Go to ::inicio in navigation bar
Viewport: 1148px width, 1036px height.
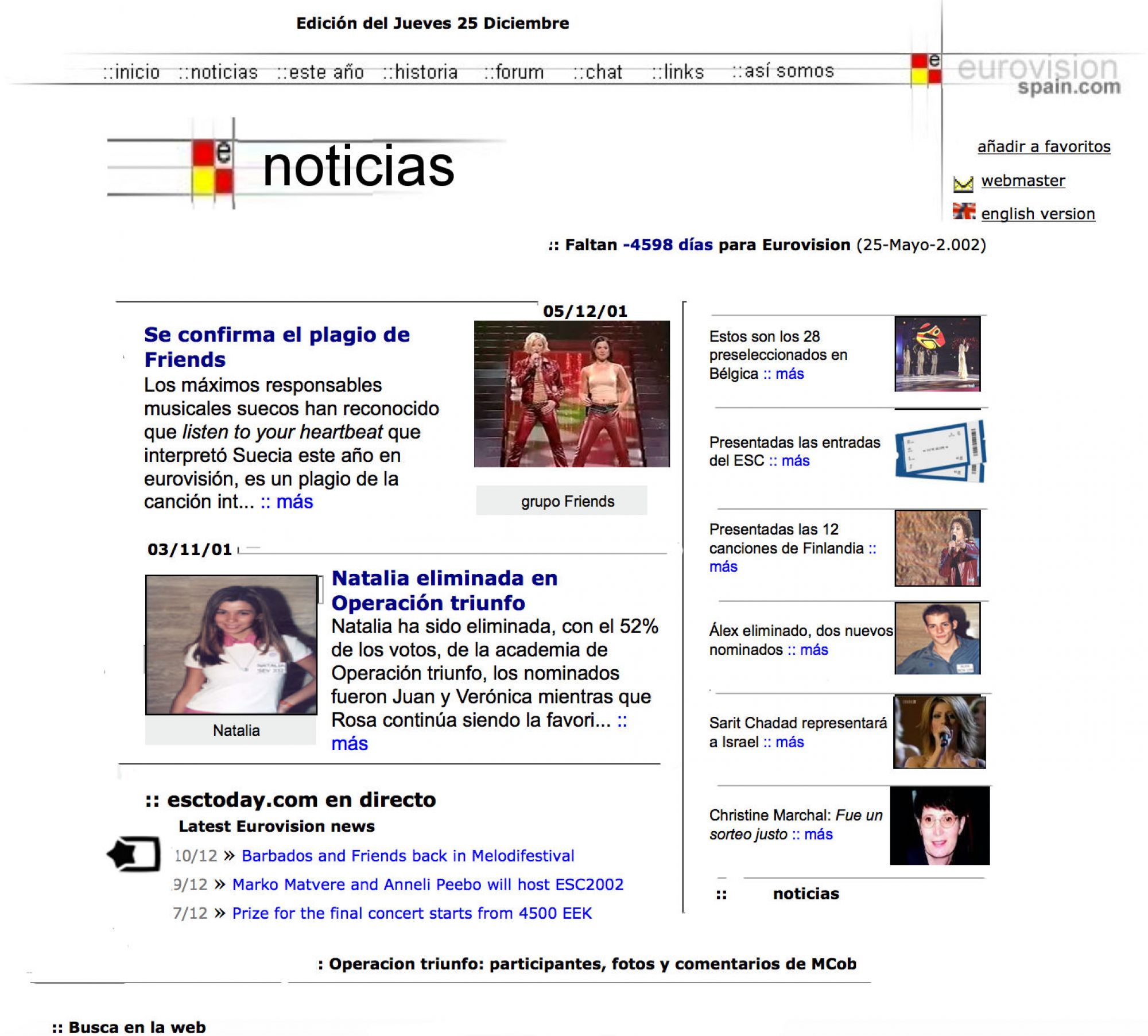pyautogui.click(x=131, y=72)
